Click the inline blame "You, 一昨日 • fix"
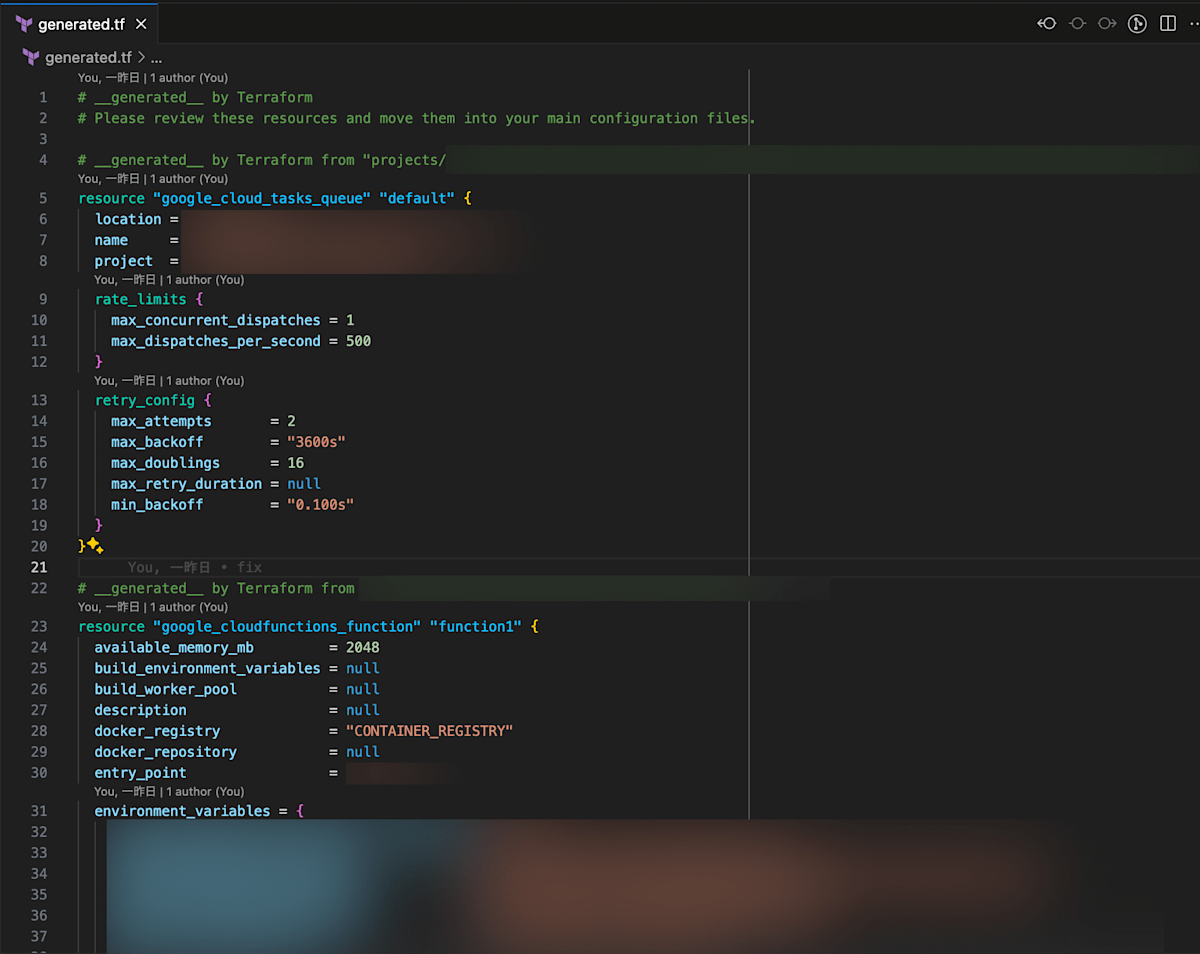 195,567
